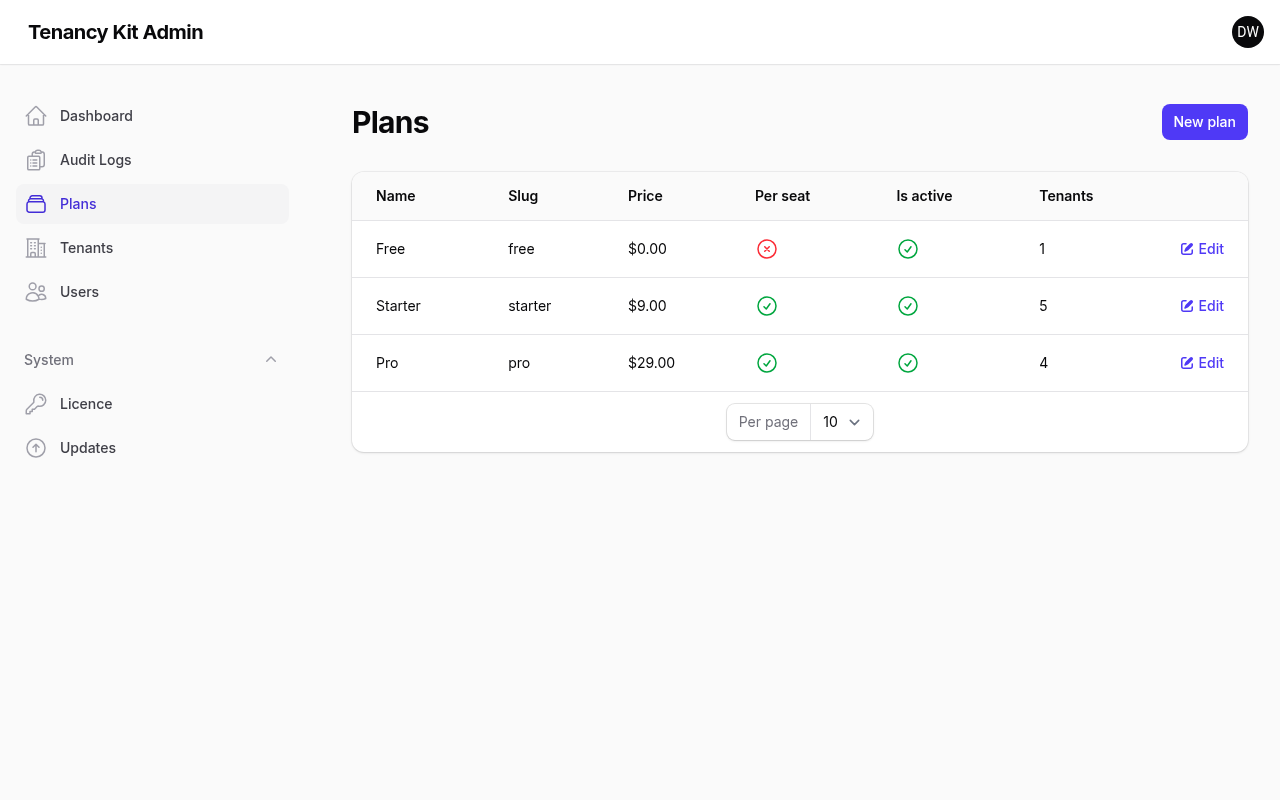Collapse the System sidebar group

point(271,360)
